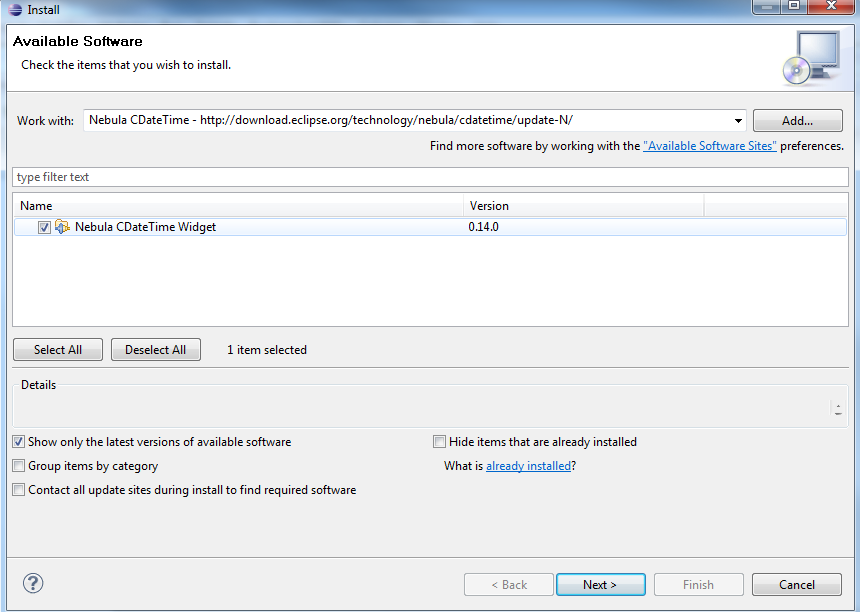Click the Eclipse icon in the title bar
The width and height of the screenshot is (860, 612).
tap(15, 9)
